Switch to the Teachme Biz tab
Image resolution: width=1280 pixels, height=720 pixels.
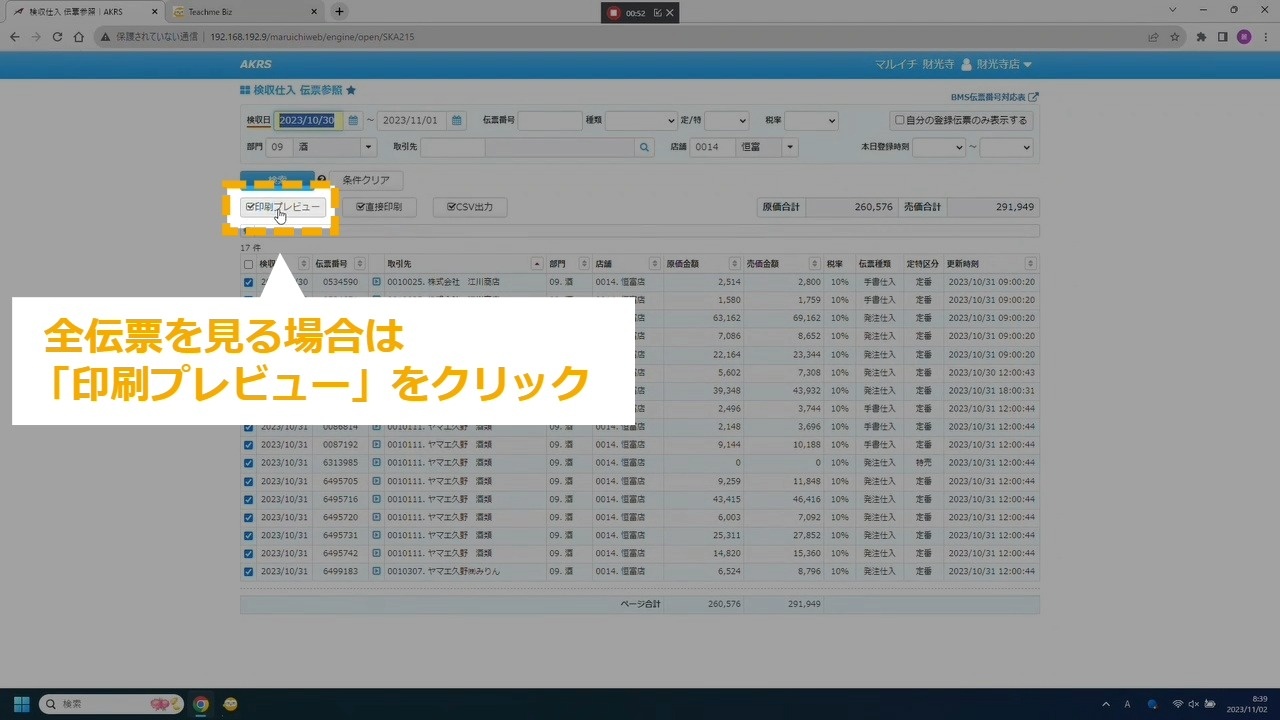coord(240,12)
